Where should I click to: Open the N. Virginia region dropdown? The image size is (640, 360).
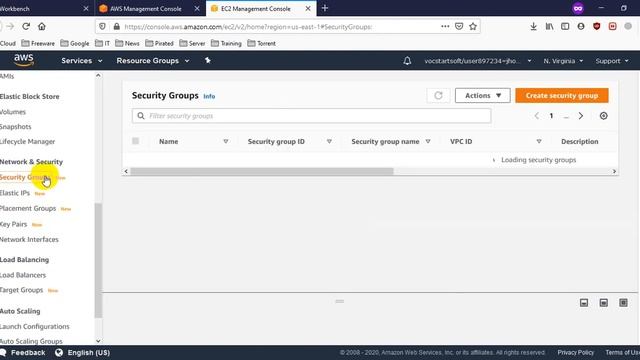tap(563, 61)
